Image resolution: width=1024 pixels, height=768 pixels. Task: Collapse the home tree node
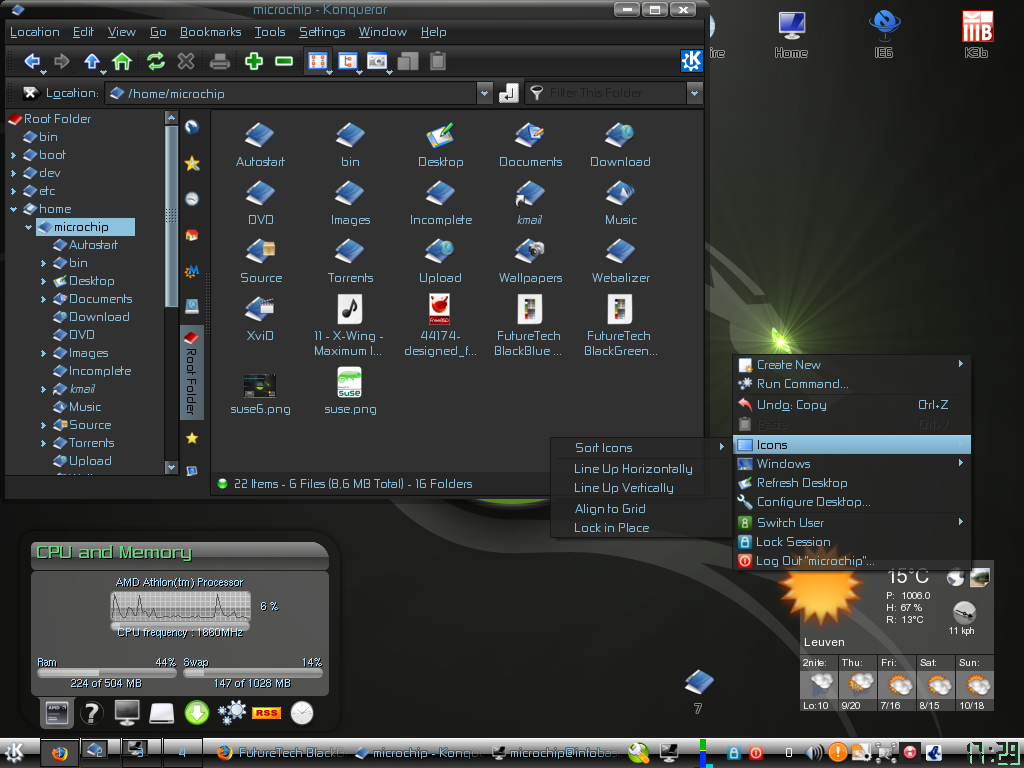click(14, 209)
